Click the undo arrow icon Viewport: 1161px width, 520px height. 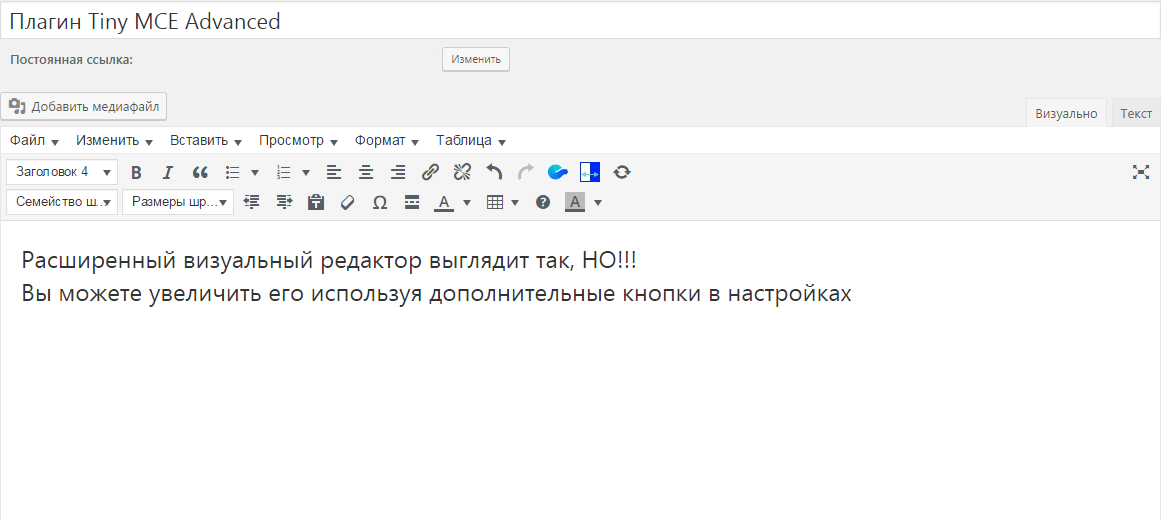tap(494, 172)
